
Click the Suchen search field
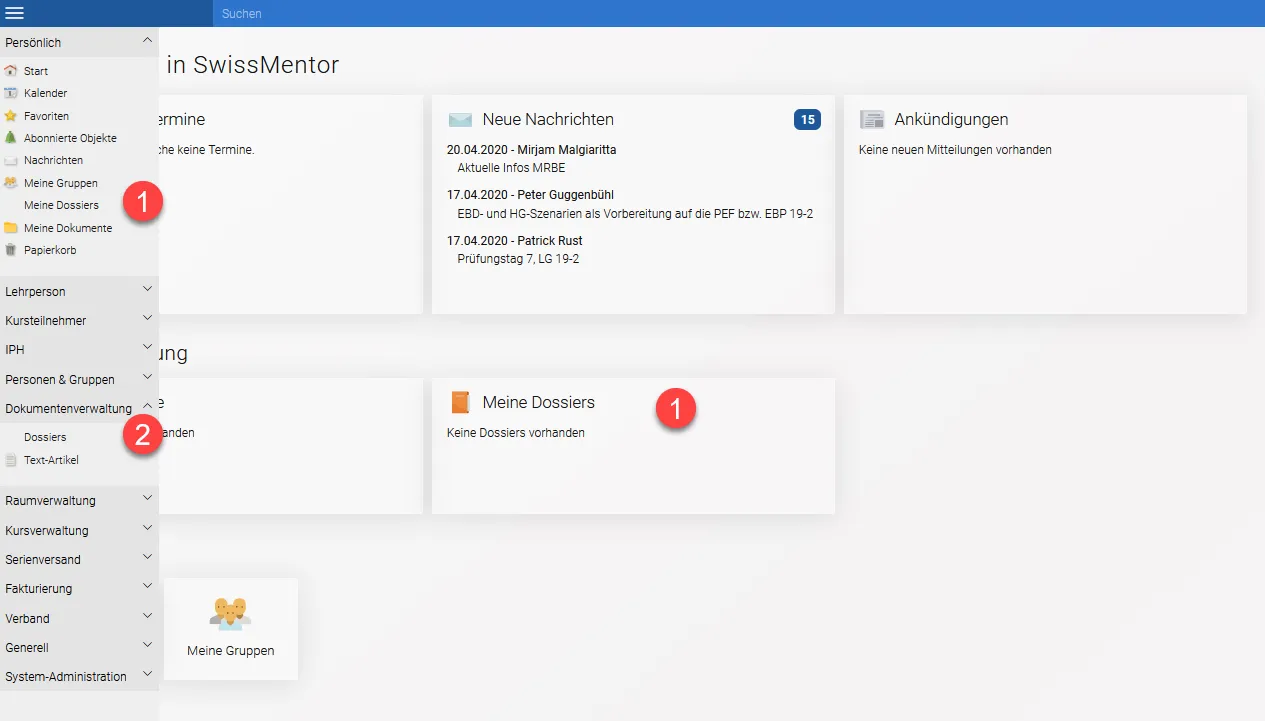click(x=738, y=13)
